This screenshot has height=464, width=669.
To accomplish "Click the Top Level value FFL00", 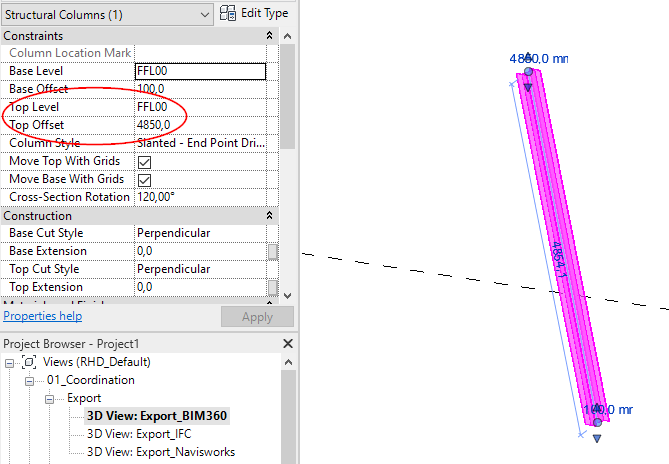I will point(200,107).
